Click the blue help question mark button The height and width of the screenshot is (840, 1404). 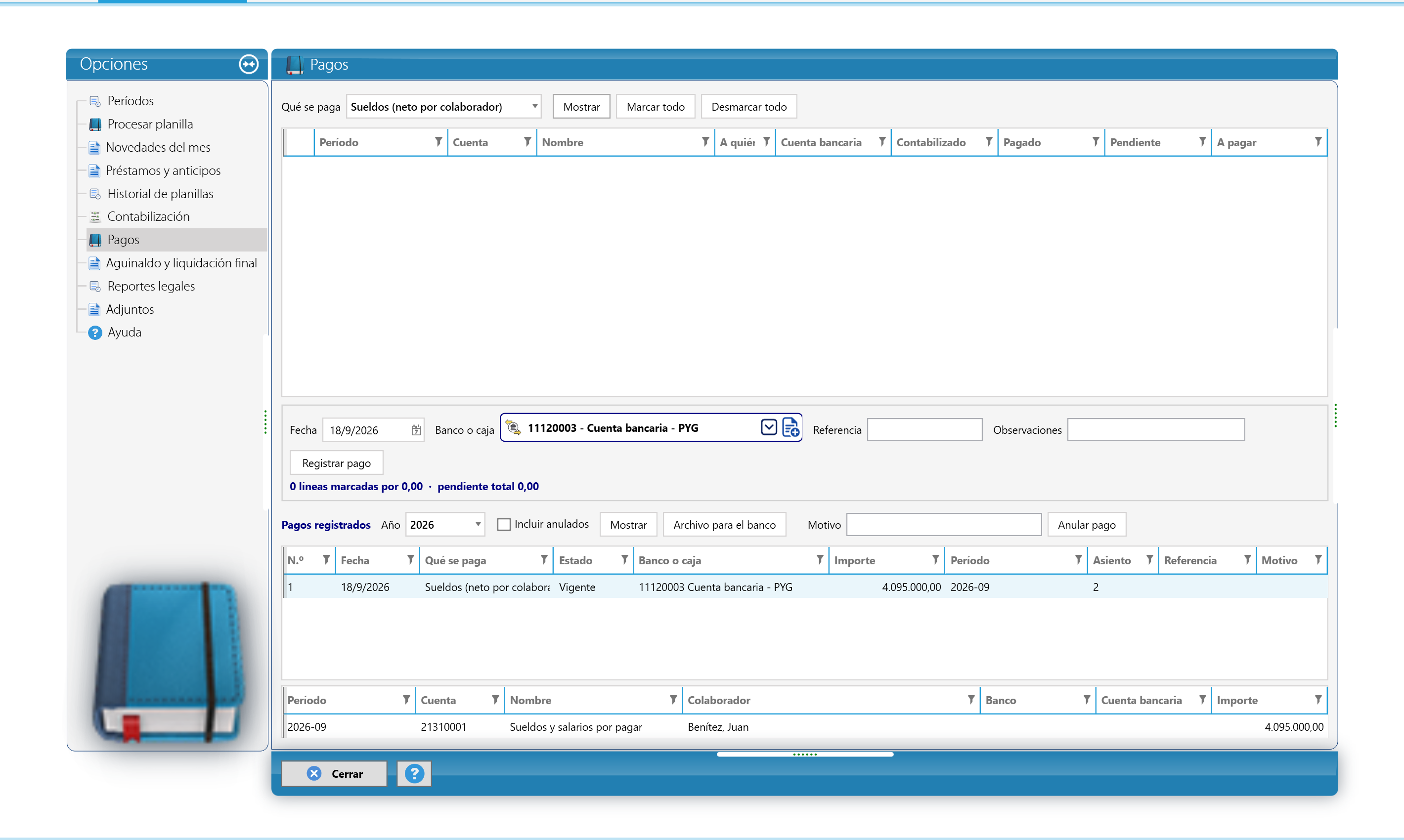click(x=414, y=773)
